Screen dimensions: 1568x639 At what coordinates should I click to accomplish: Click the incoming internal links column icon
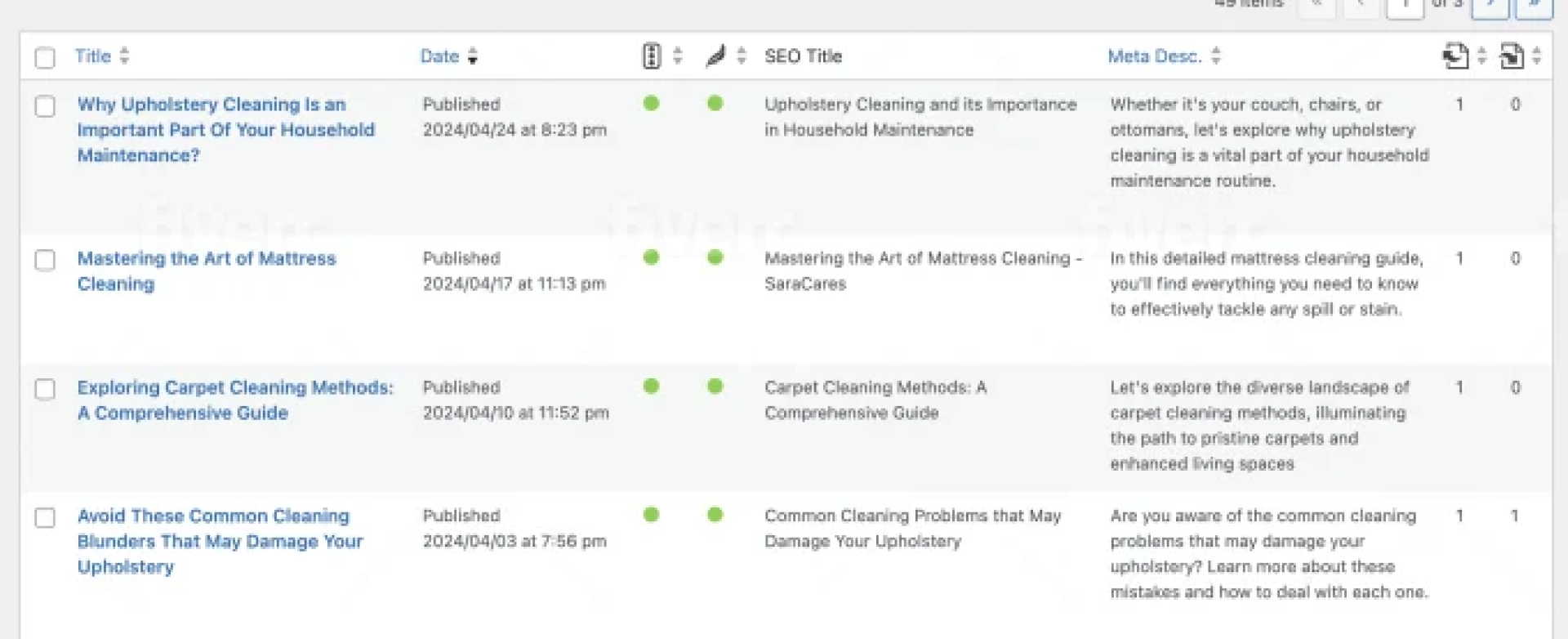[1511, 56]
